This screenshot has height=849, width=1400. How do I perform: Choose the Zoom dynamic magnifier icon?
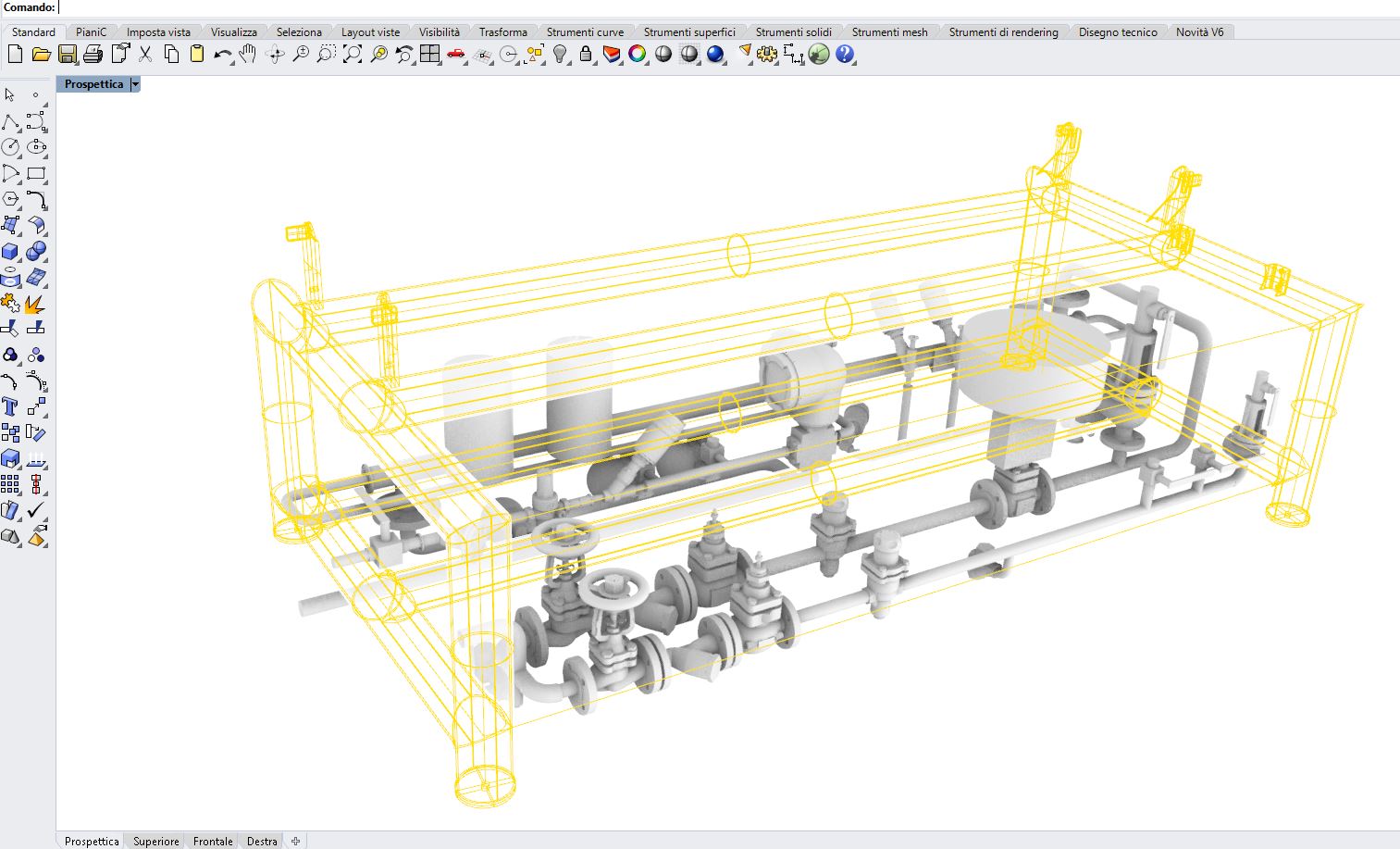click(x=301, y=55)
